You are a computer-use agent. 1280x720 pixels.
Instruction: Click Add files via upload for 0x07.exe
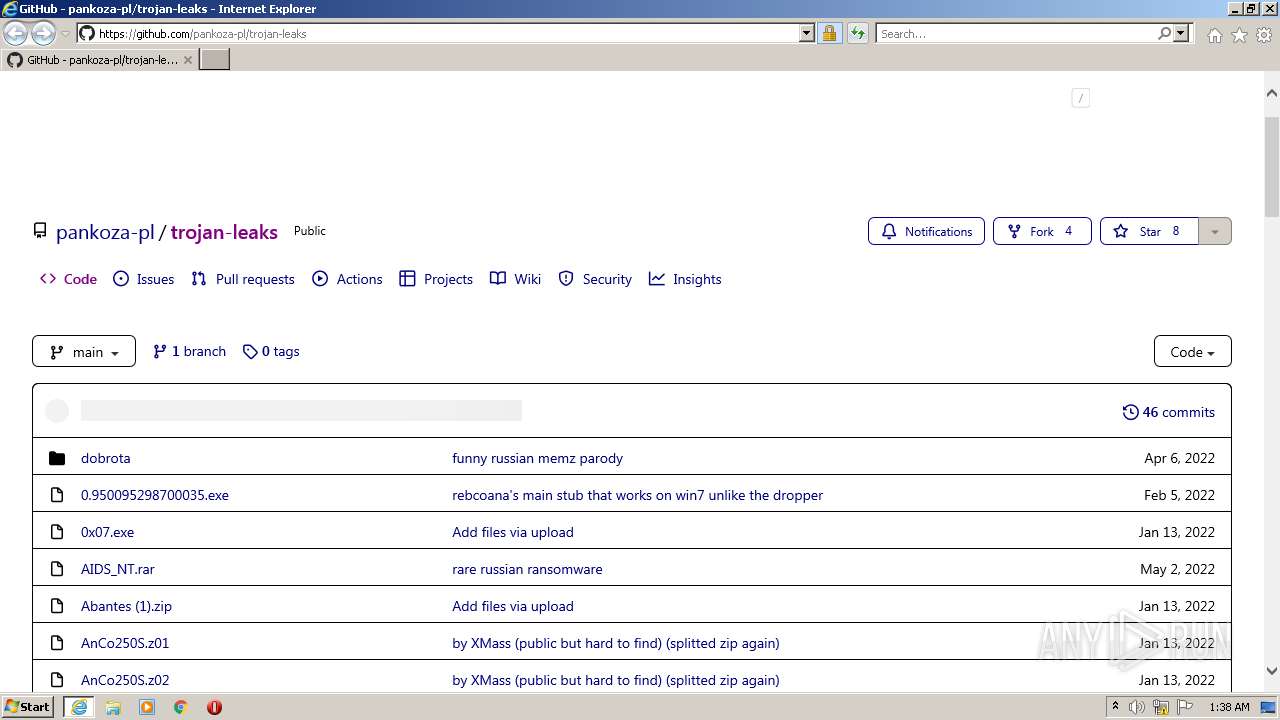click(x=513, y=532)
